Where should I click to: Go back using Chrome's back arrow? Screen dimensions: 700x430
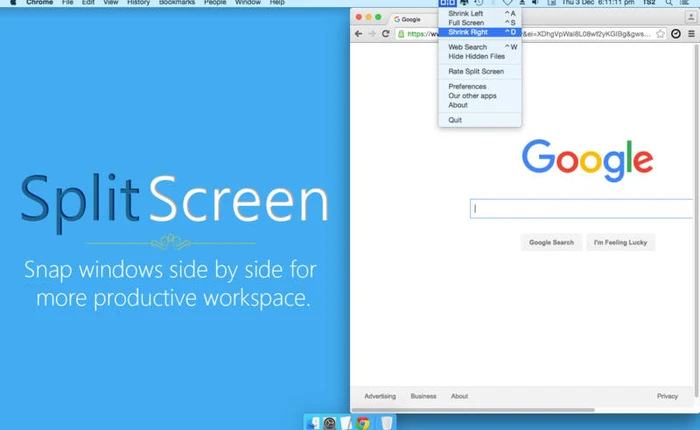359,33
